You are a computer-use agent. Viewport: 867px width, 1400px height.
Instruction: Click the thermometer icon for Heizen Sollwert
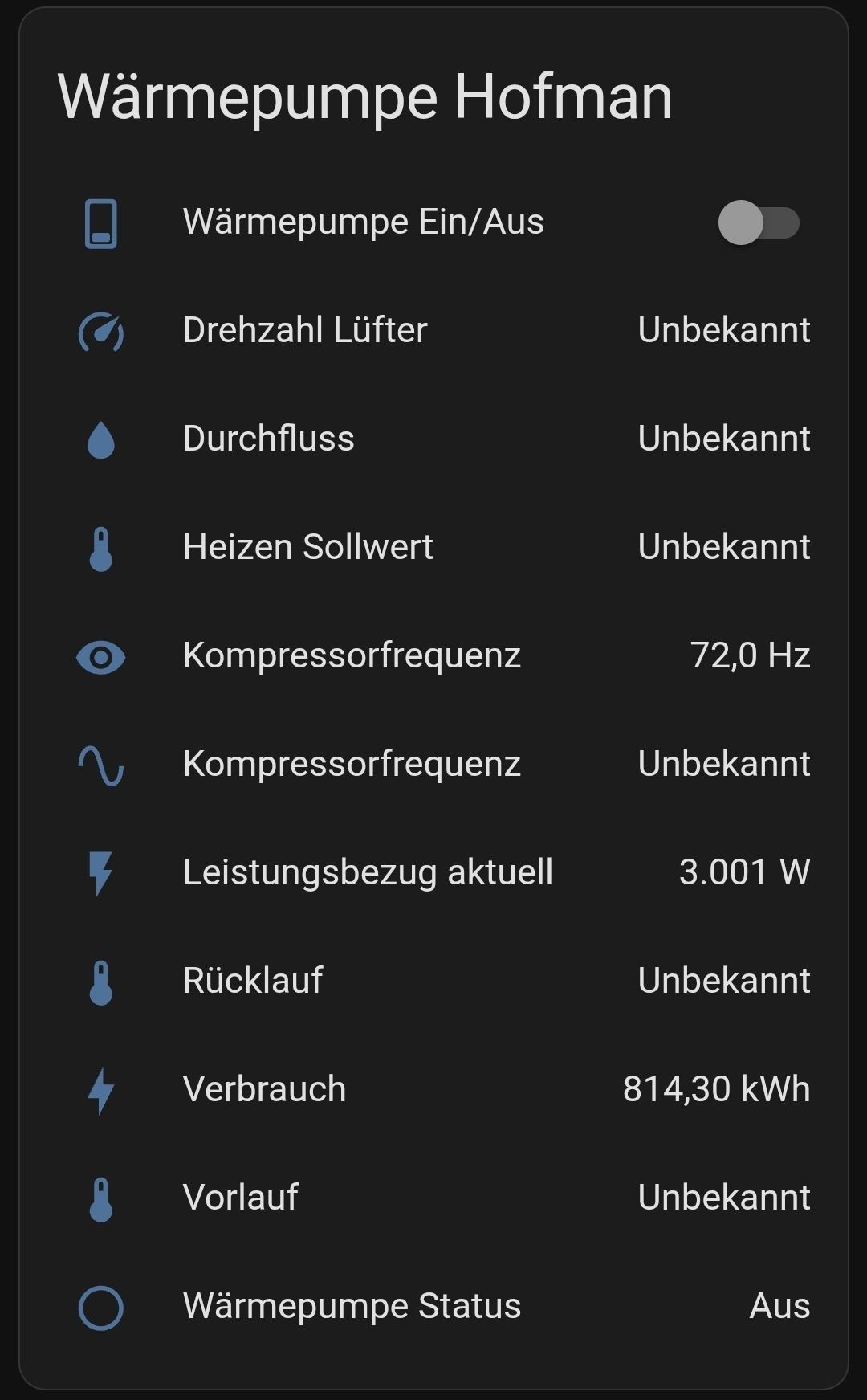pyautogui.click(x=101, y=549)
